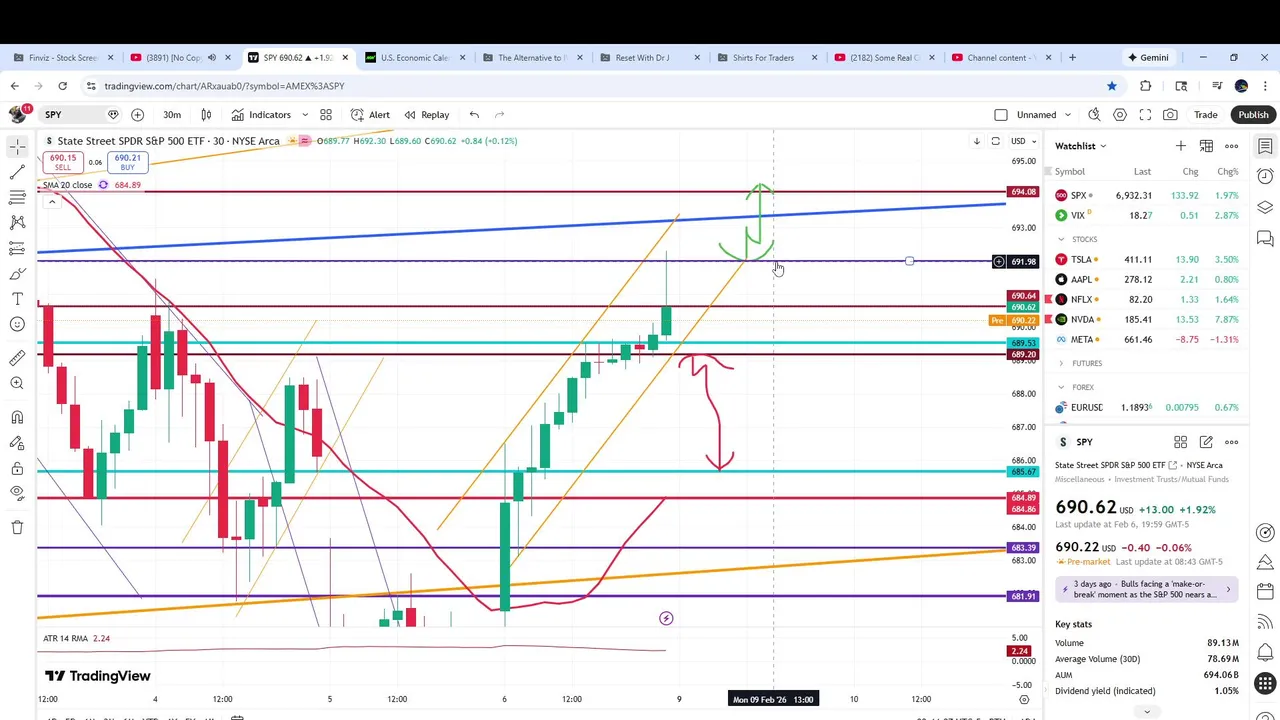The height and width of the screenshot is (720, 1280).
Task: Select NVDA in the watchlist
Action: pos(1147,319)
